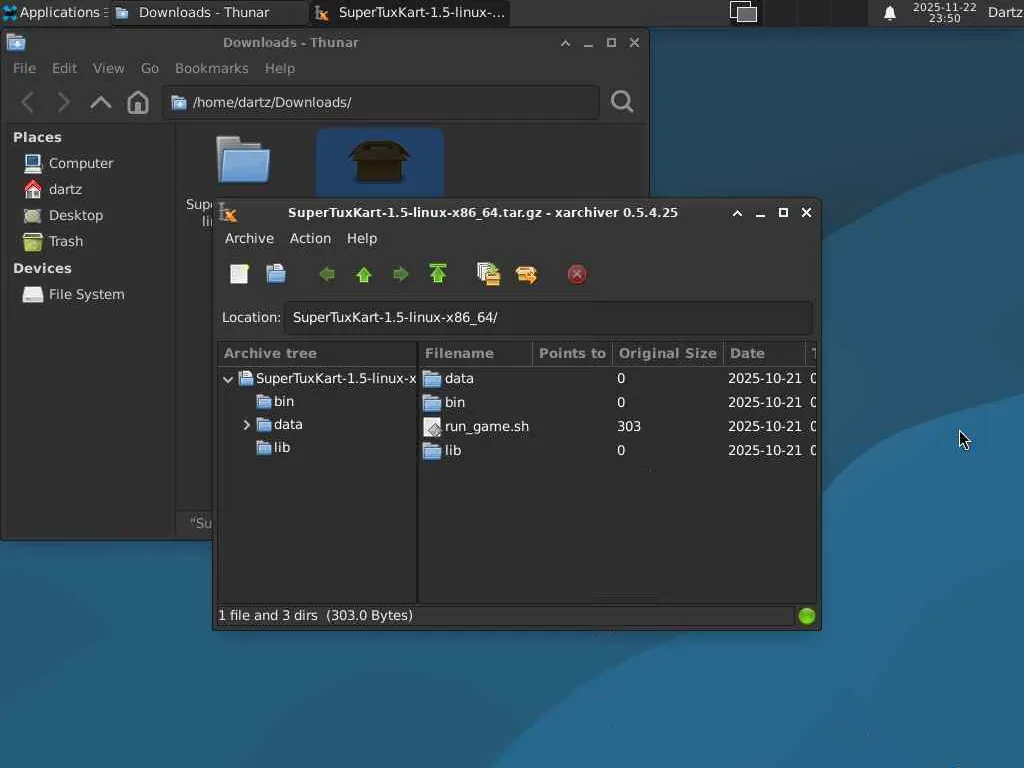Screen dimensions: 1024x768
Task: Sort by the Filename column header
Action: (x=475, y=353)
